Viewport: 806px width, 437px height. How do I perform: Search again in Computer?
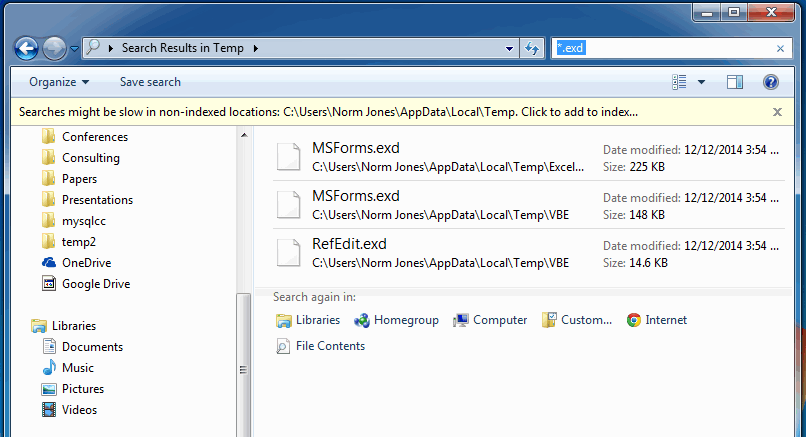point(490,320)
